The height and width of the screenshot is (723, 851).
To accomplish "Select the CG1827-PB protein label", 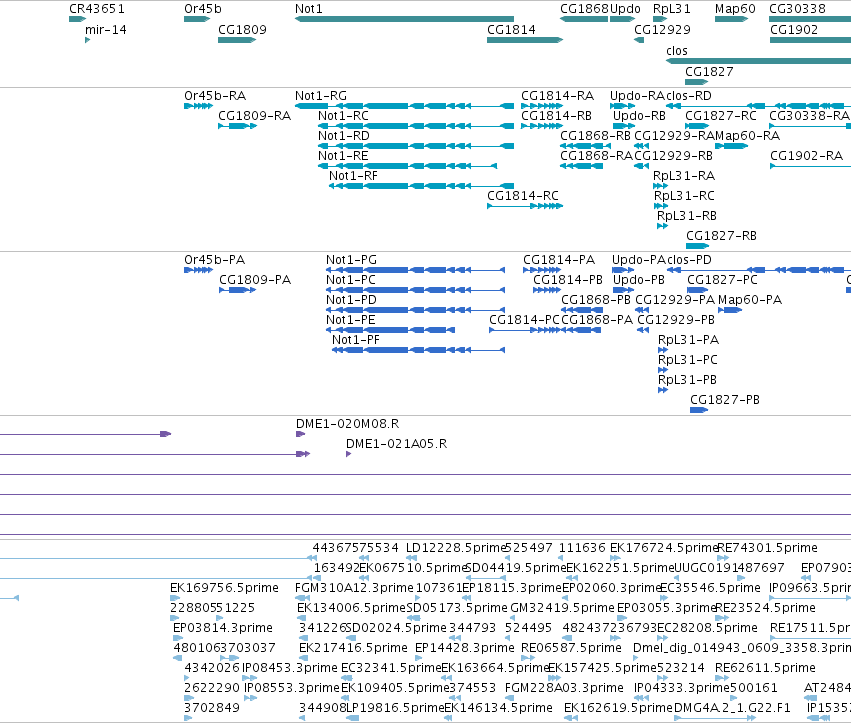I will click(725, 400).
